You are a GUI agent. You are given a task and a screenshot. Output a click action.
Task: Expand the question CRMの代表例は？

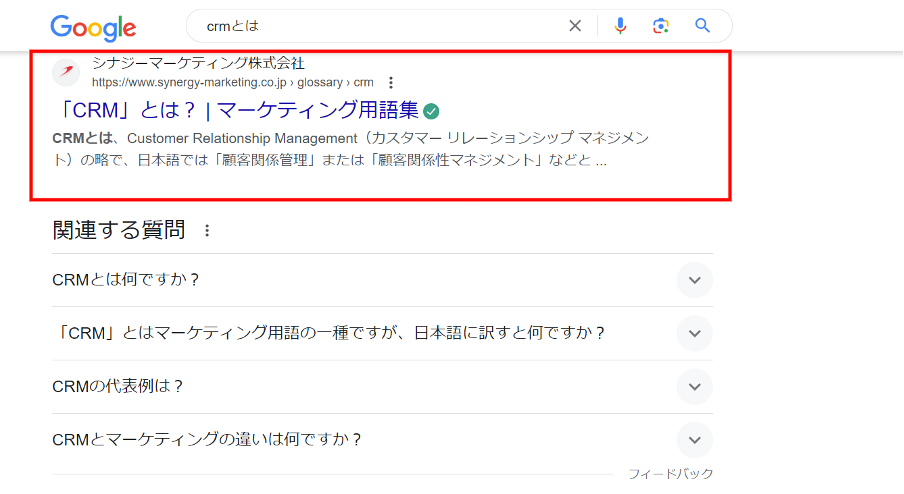(382, 386)
